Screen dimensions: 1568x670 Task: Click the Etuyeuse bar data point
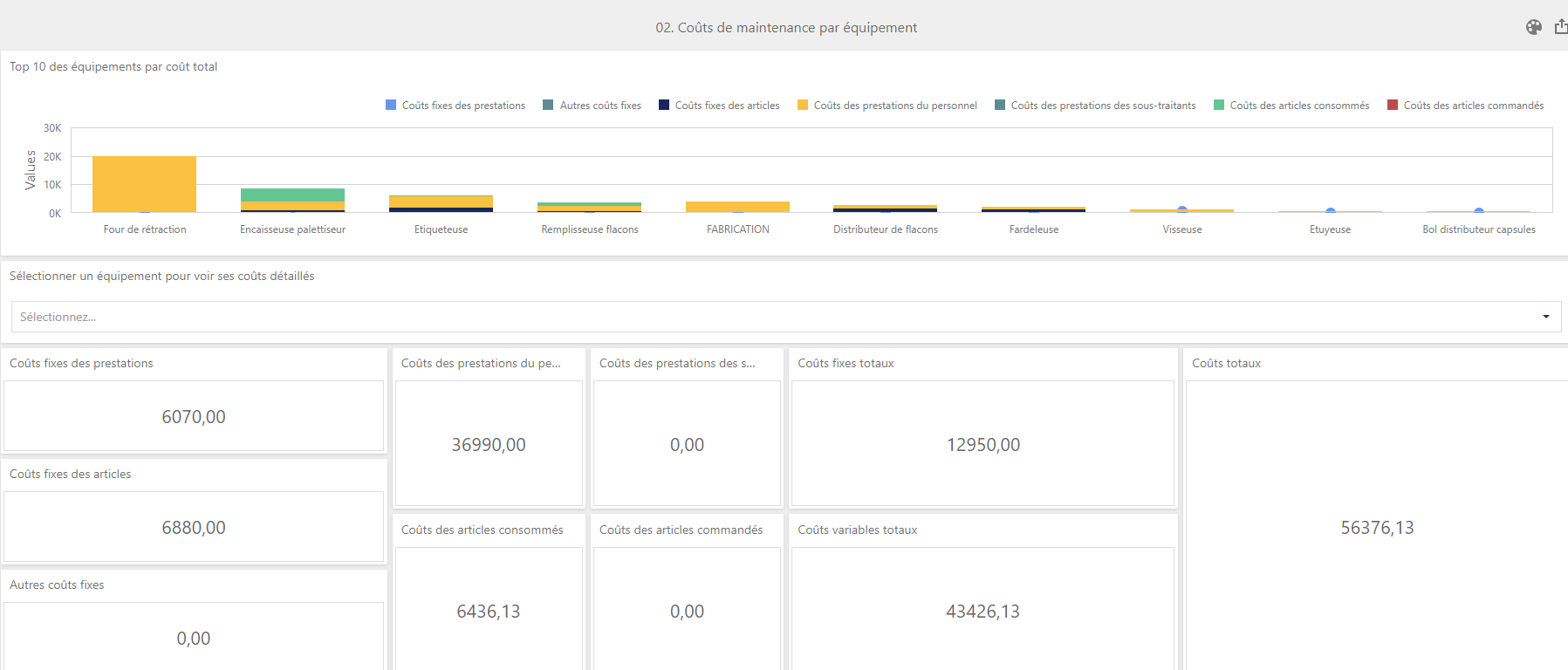(x=1330, y=211)
